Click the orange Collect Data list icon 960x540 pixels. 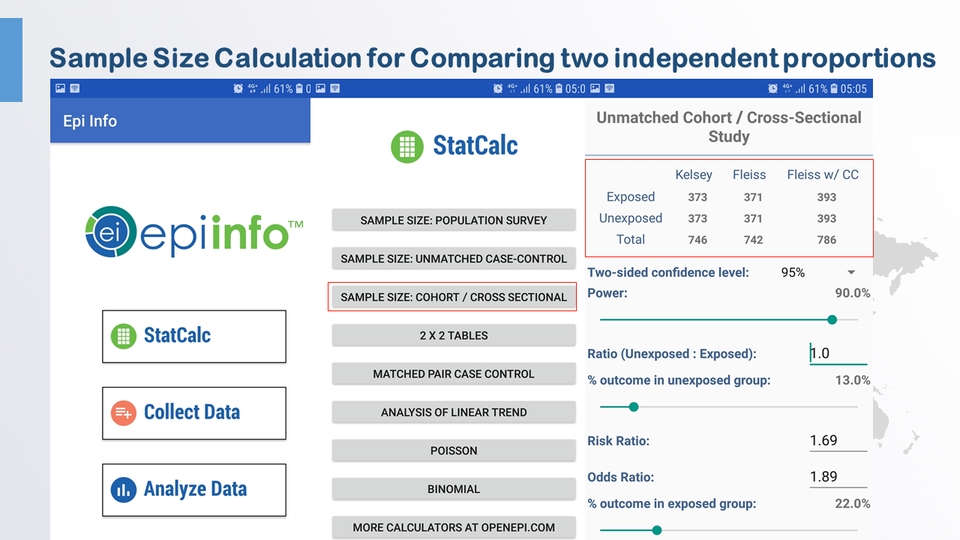(x=124, y=413)
